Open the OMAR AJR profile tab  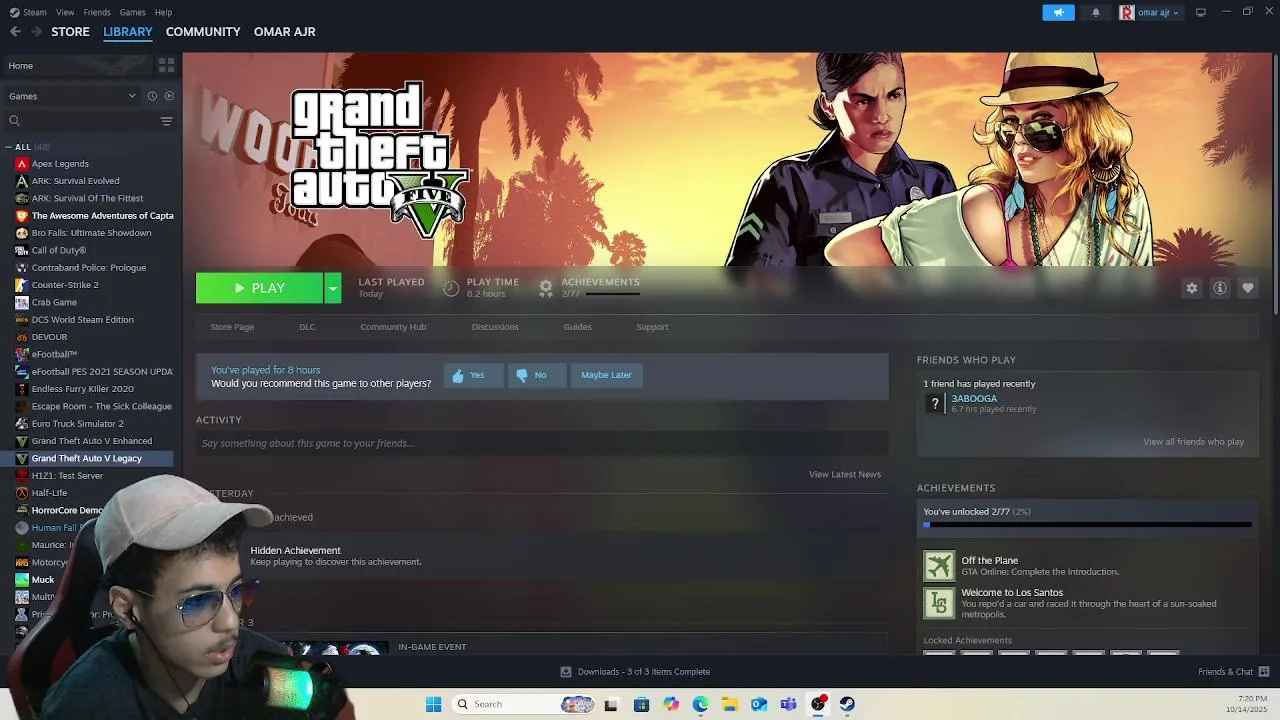point(284,32)
